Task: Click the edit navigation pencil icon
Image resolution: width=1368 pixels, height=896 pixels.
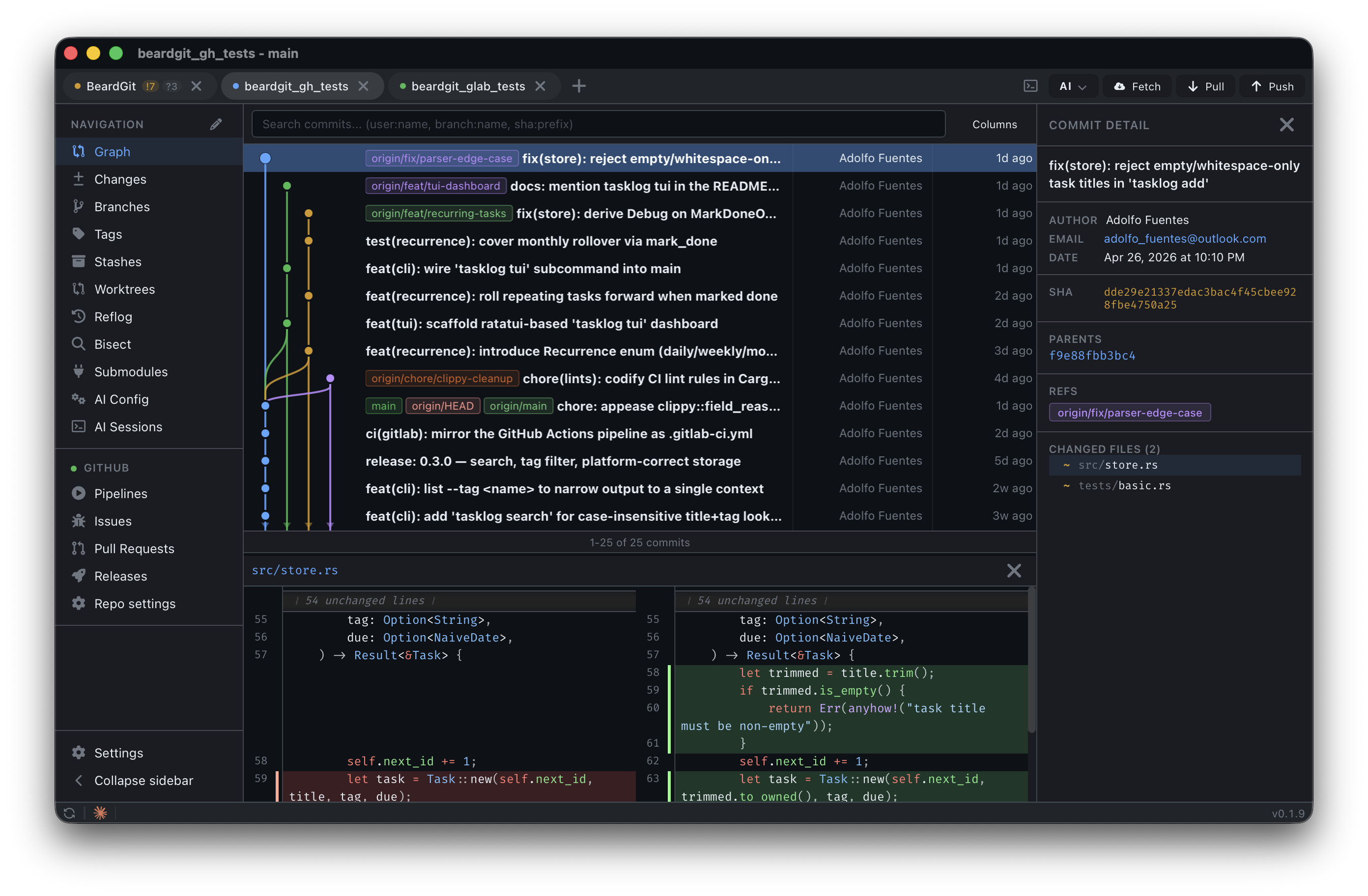Action: 216,124
